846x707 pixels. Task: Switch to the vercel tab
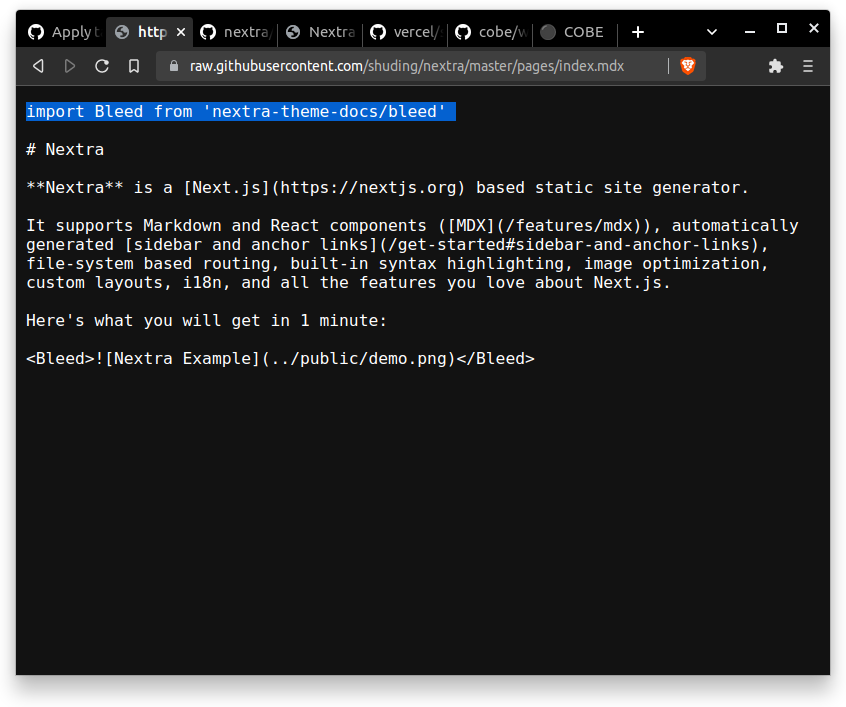(x=404, y=31)
